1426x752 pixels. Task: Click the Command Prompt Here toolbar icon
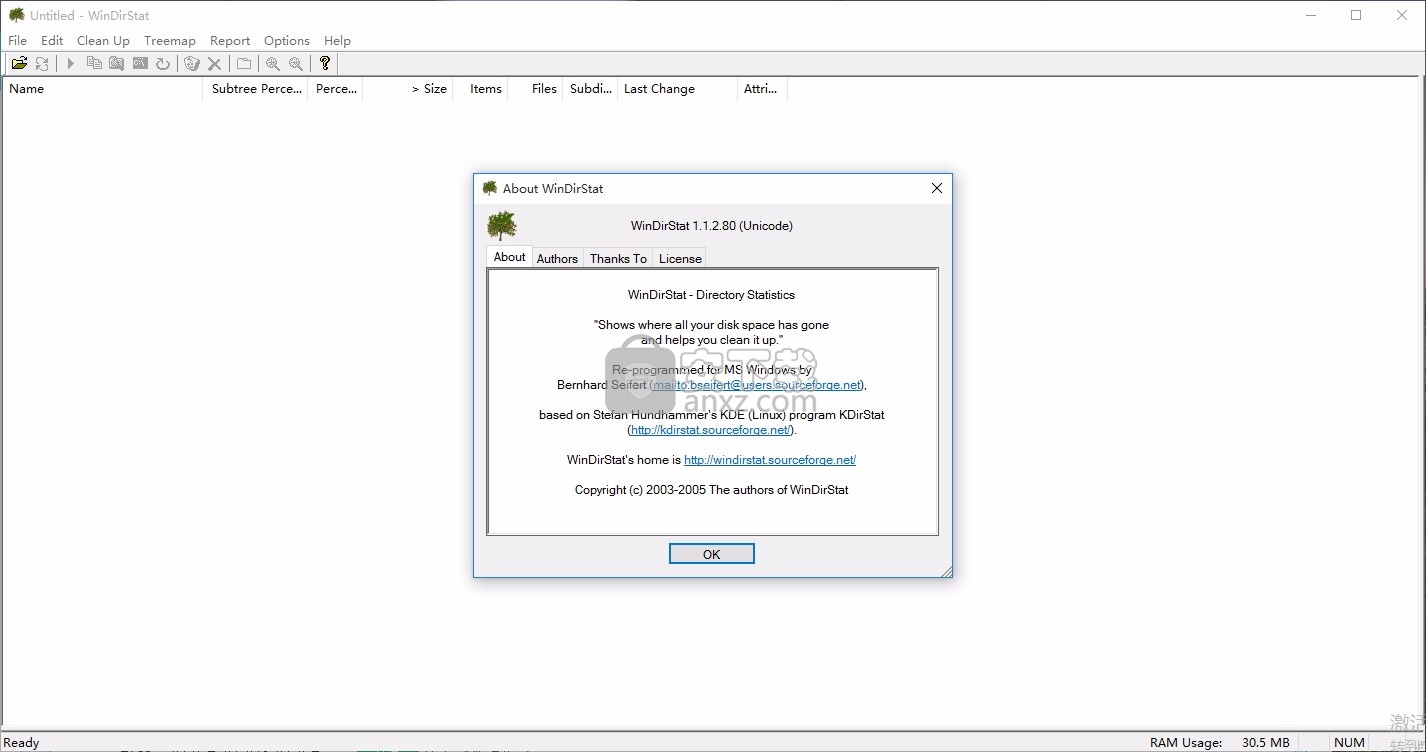point(140,63)
